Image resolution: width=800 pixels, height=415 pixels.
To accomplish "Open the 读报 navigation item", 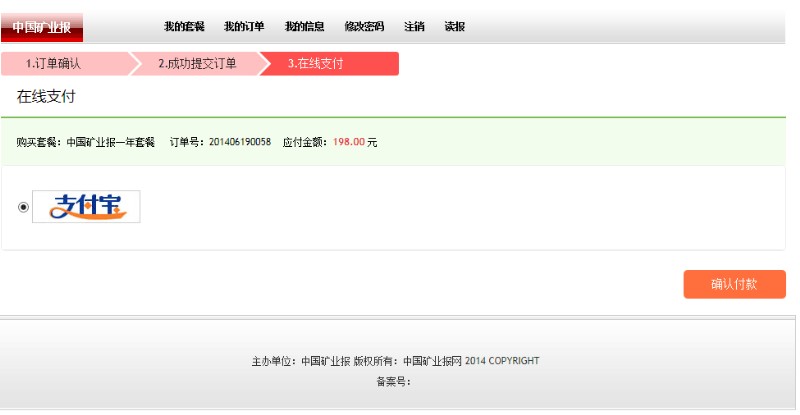I will 454,27.
